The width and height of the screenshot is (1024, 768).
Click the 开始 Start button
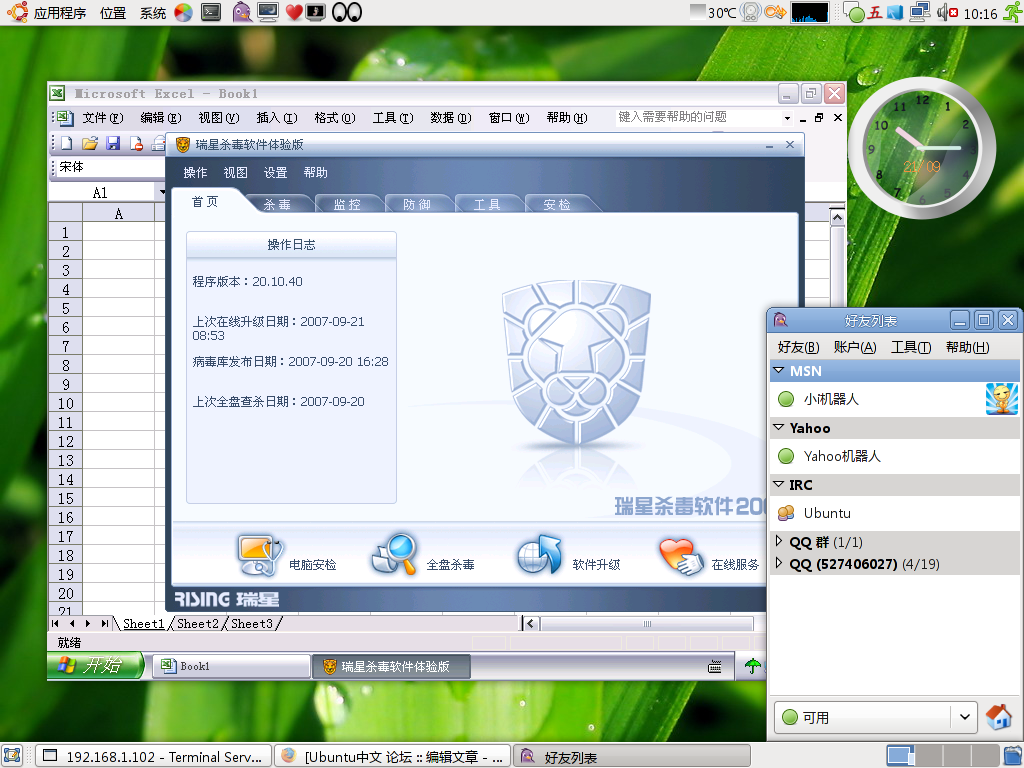point(95,665)
